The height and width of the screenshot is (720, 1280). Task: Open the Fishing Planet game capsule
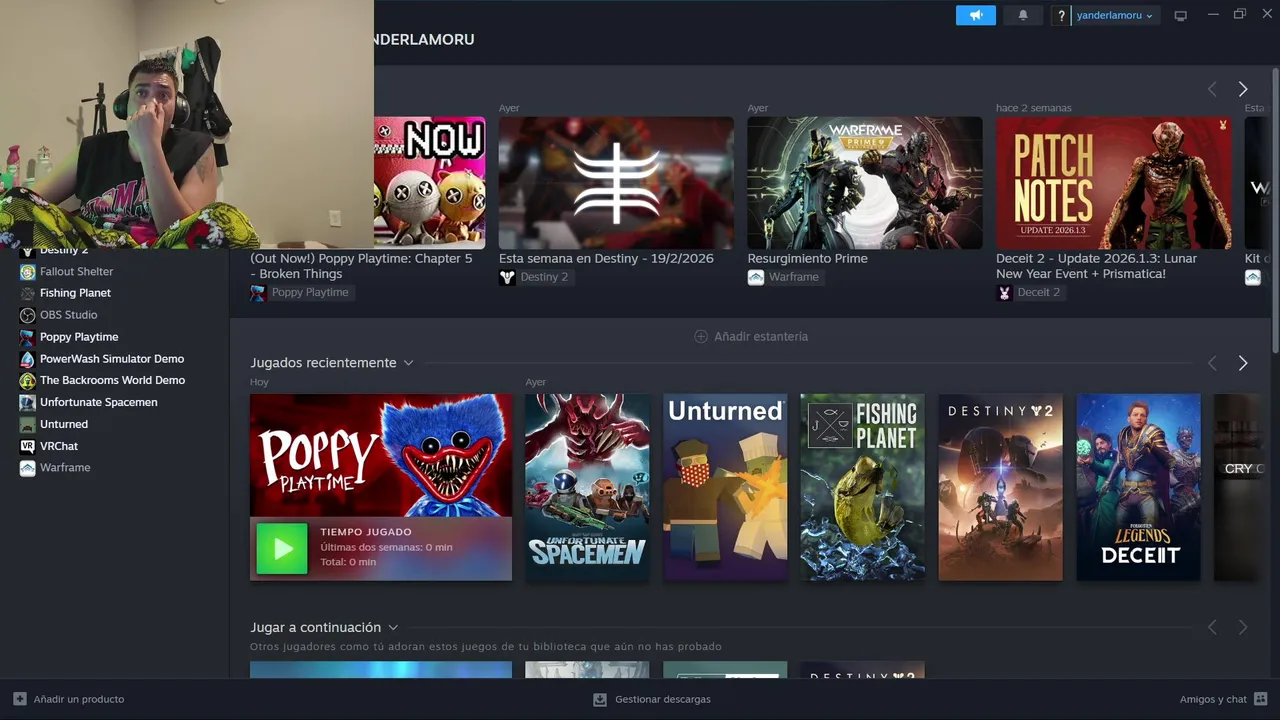863,487
